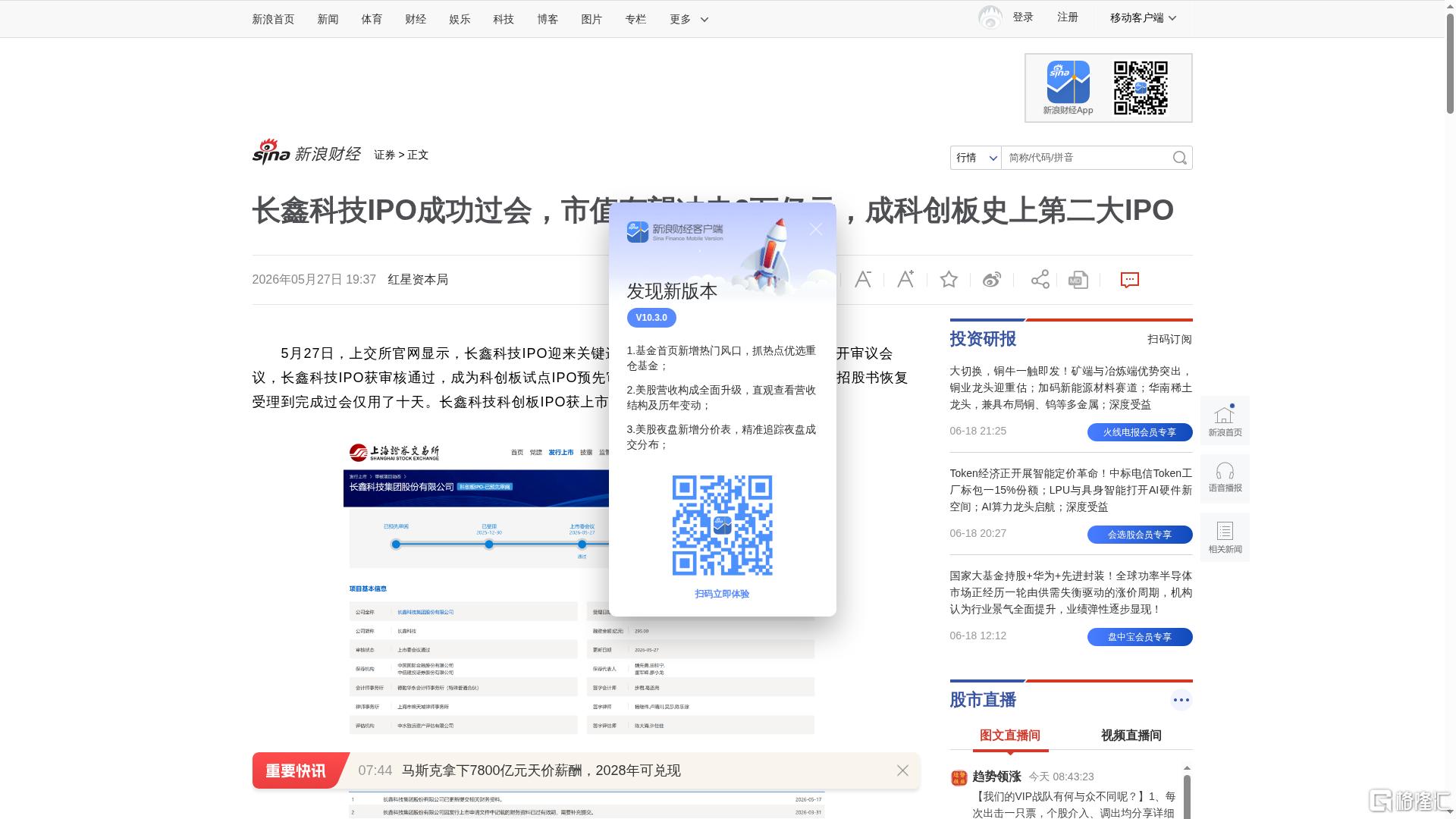Click QR code in top banner
The width and height of the screenshot is (1456, 819).
click(x=1141, y=88)
